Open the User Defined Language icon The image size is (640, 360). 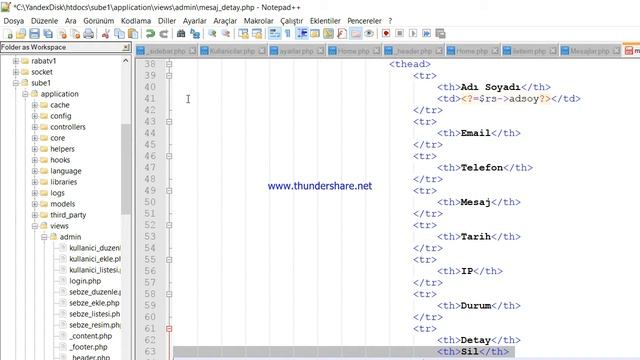coord(315,34)
